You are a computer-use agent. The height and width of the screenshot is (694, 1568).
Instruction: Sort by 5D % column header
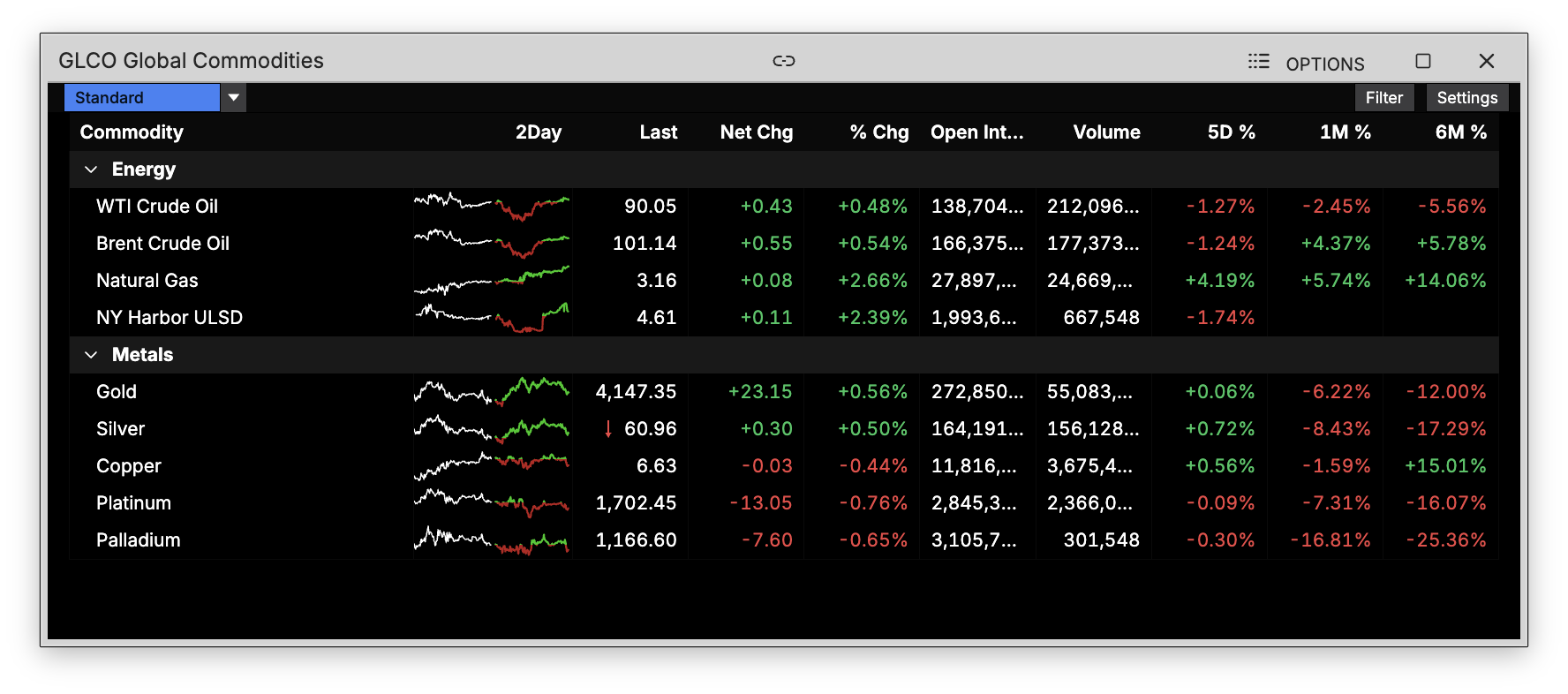point(1232,132)
